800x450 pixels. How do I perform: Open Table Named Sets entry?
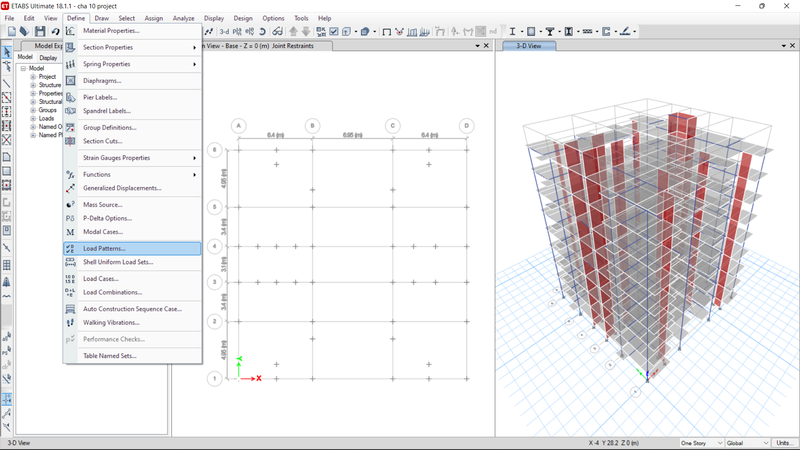click(132, 356)
